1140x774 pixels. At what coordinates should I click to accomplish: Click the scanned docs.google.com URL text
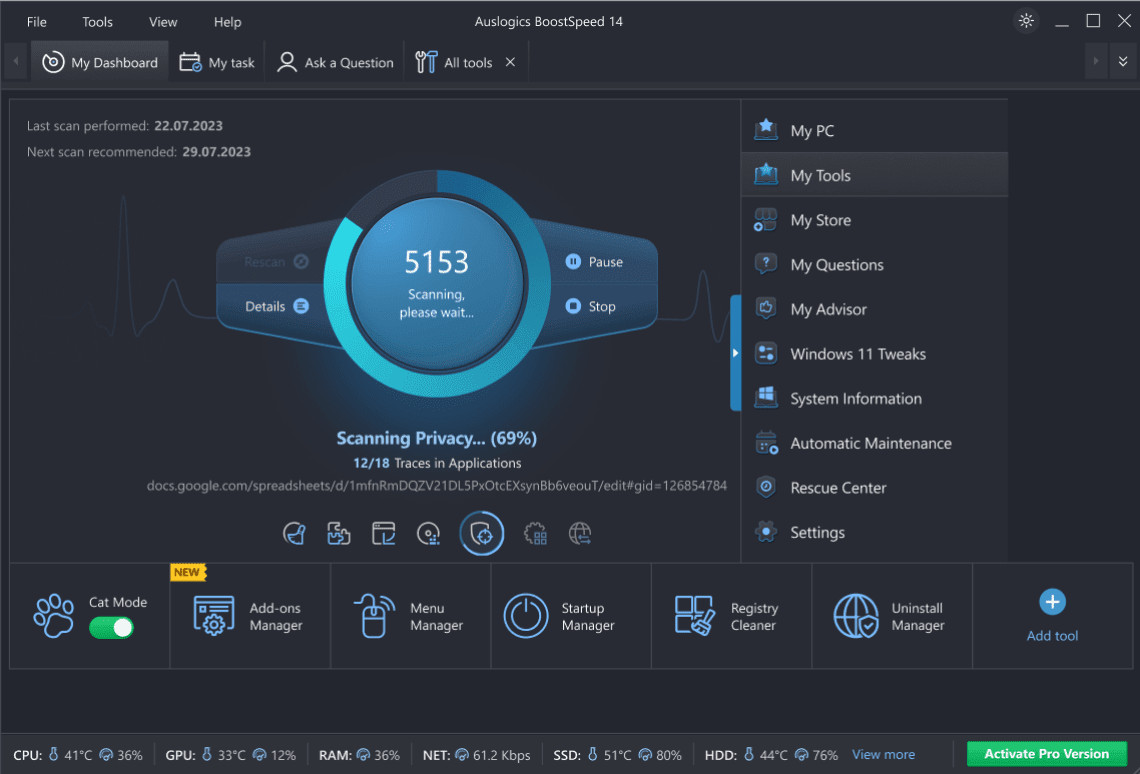coord(436,485)
